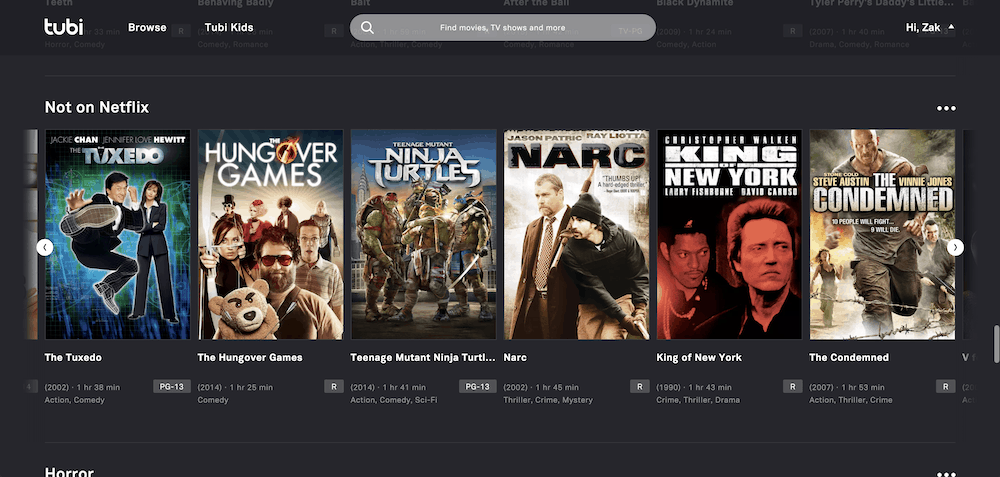
Task: Click Teenage Mutant Ninja Turti... title link
Action: [x=423, y=357]
